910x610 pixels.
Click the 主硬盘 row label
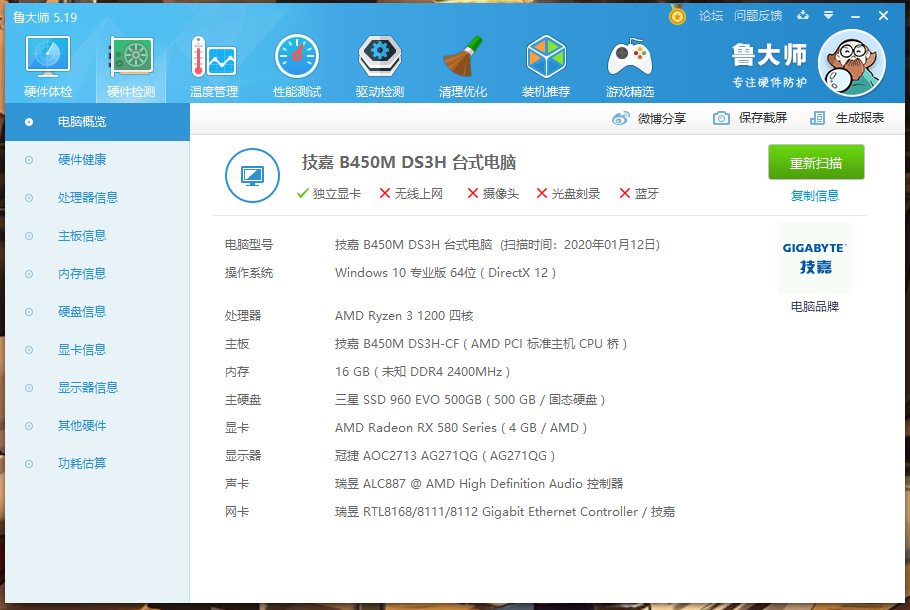click(x=243, y=400)
